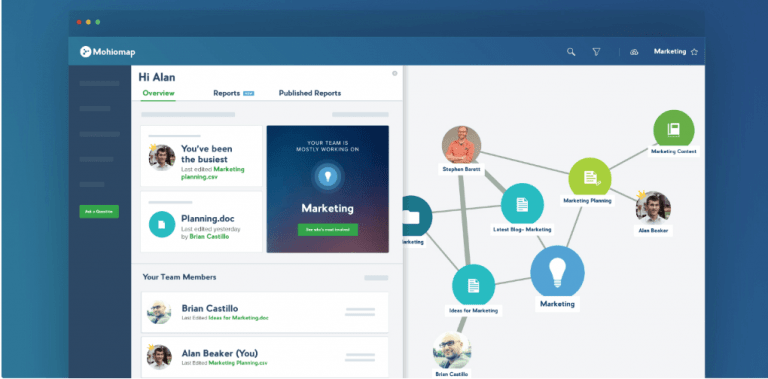Open the Latest Blog- Marketing node
This screenshot has width=768, height=379.
coord(522,205)
